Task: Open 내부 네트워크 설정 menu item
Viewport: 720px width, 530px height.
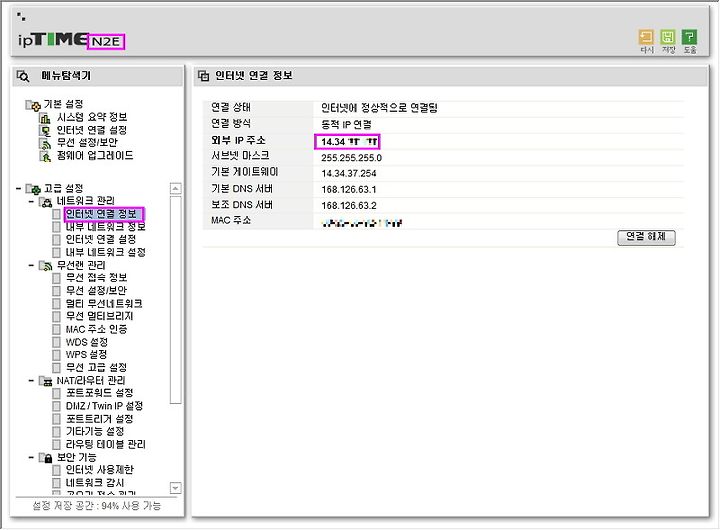Action: [x=106, y=253]
